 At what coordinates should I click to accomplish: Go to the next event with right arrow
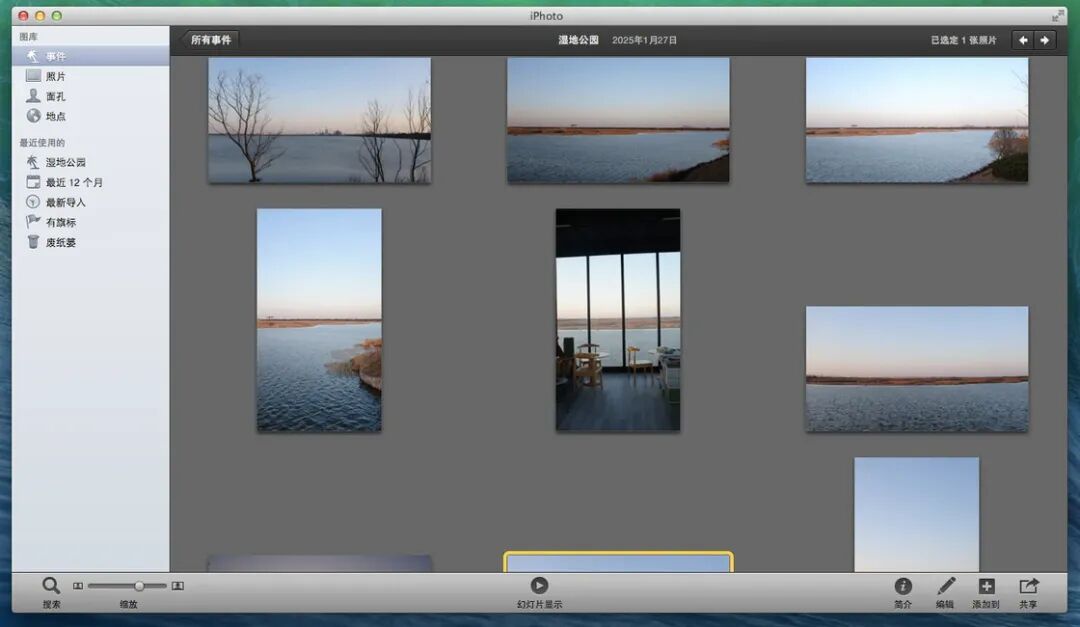click(x=1045, y=40)
